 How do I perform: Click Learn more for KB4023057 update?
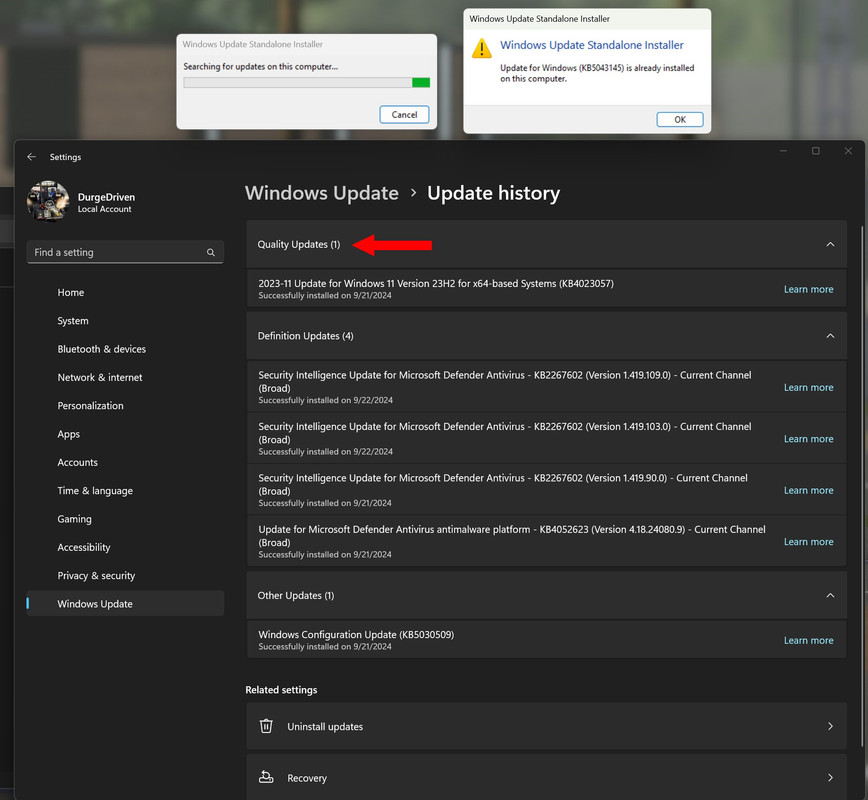click(x=808, y=289)
